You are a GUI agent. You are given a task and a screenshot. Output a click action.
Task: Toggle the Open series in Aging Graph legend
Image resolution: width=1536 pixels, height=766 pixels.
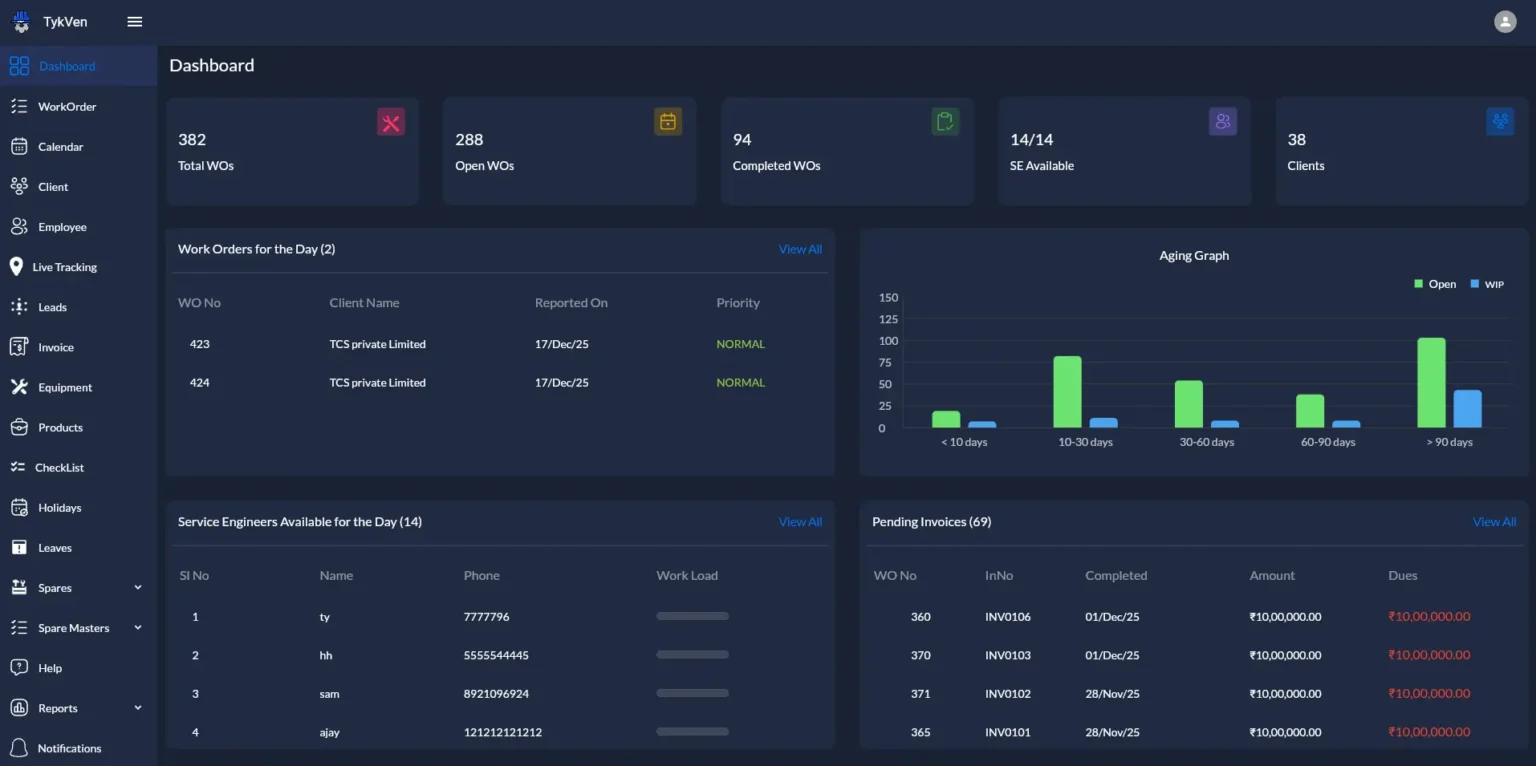pyautogui.click(x=1434, y=284)
